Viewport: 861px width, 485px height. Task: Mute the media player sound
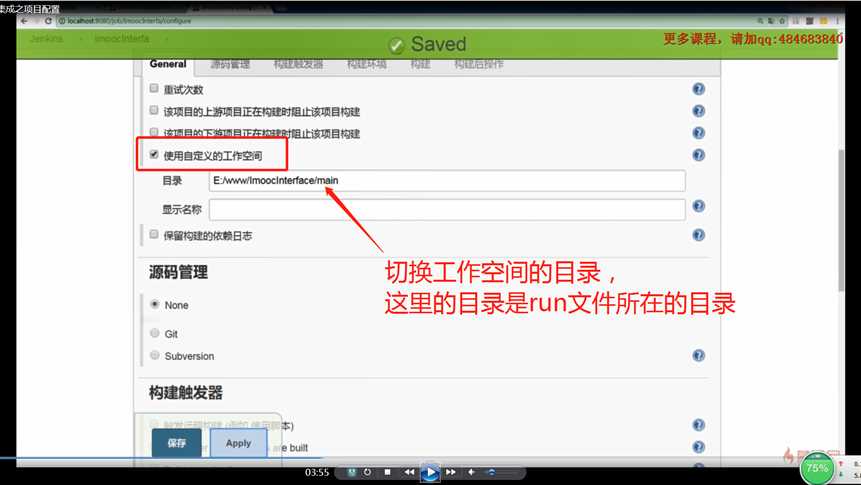(x=471, y=472)
